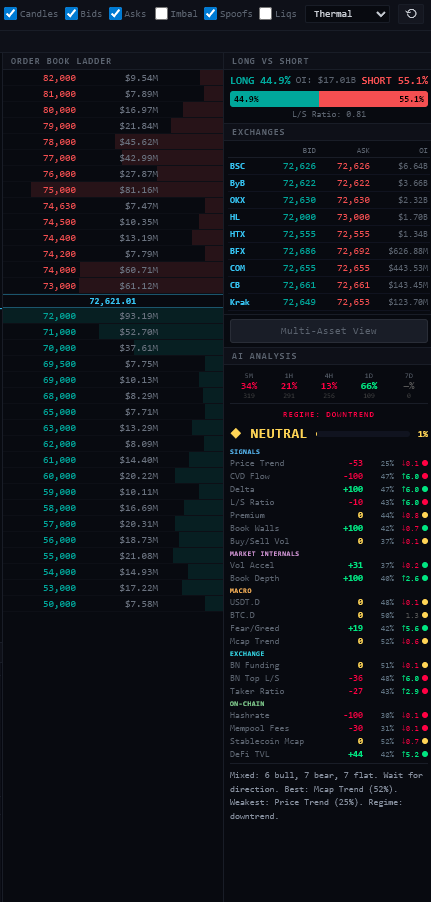Toggle the Asks checkbox

tap(116, 14)
